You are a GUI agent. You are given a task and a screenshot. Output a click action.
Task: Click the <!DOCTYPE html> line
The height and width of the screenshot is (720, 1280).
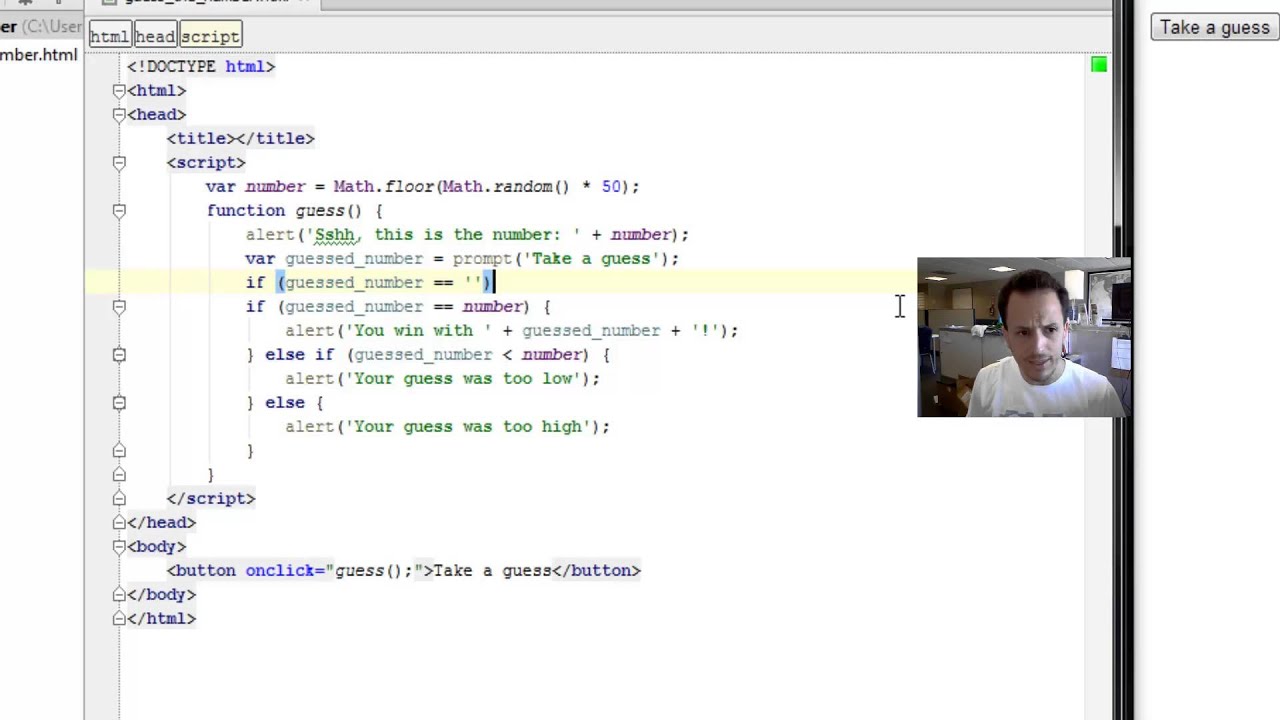click(200, 66)
